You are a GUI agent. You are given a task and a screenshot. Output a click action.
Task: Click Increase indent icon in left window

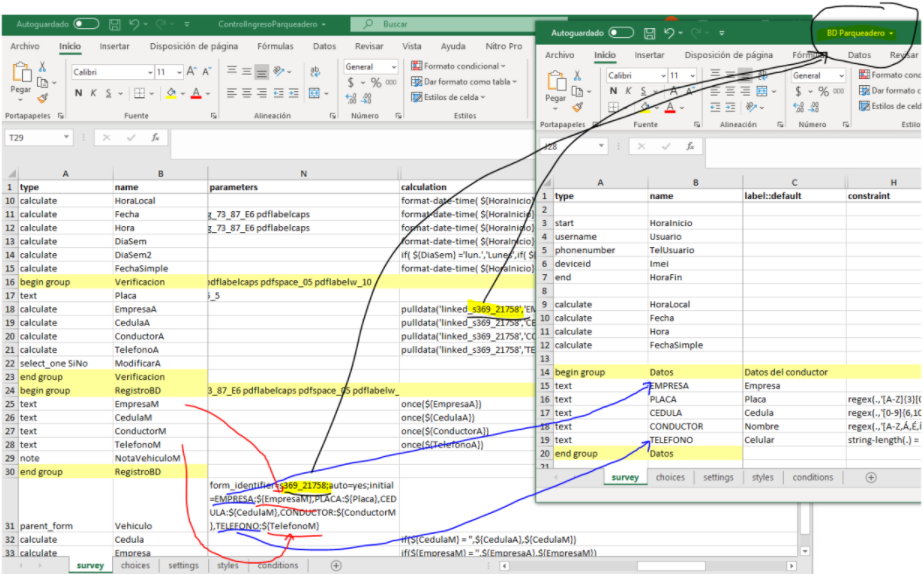coord(293,93)
